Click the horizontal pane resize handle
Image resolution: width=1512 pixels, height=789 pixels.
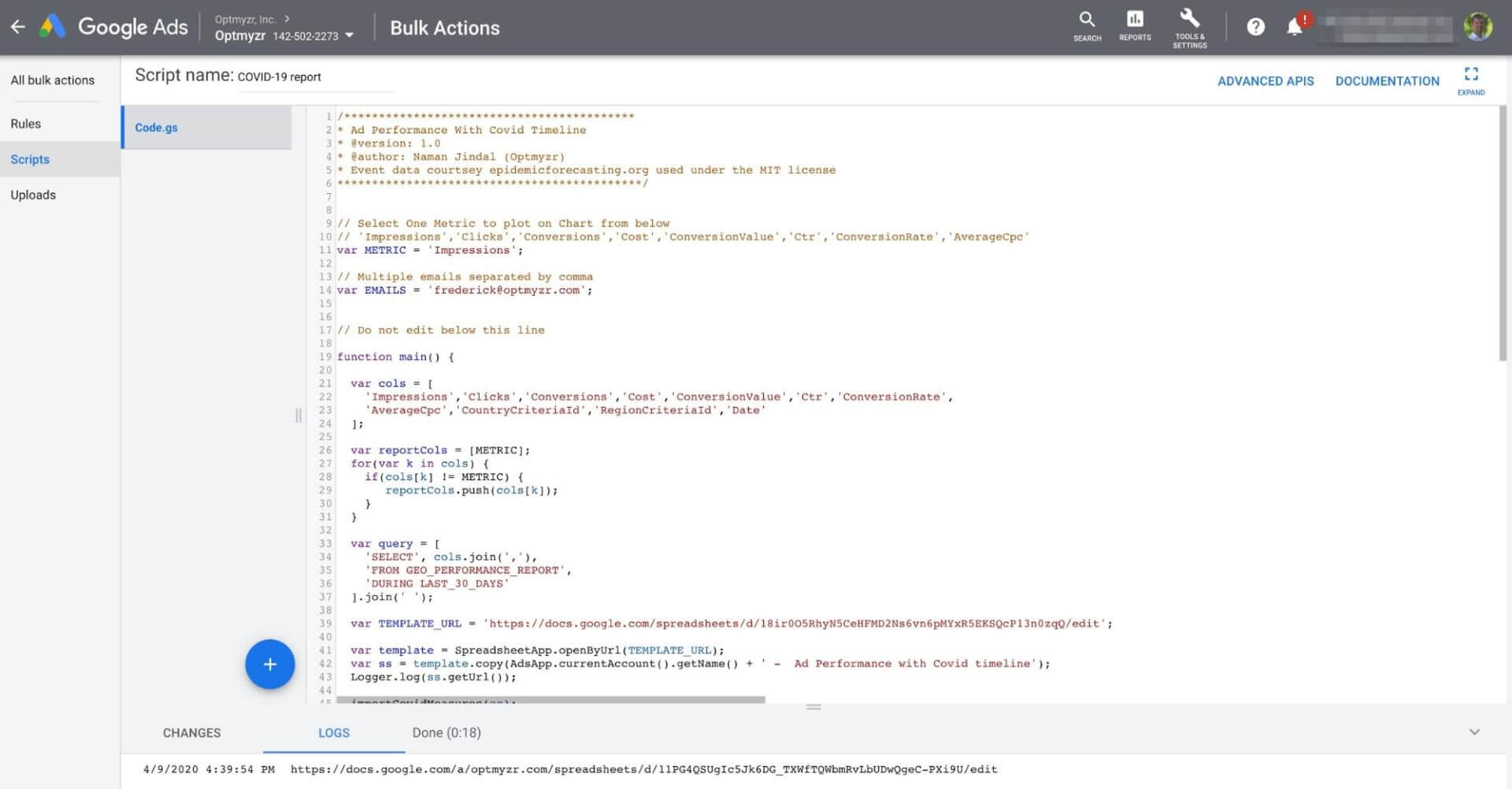coord(813,707)
